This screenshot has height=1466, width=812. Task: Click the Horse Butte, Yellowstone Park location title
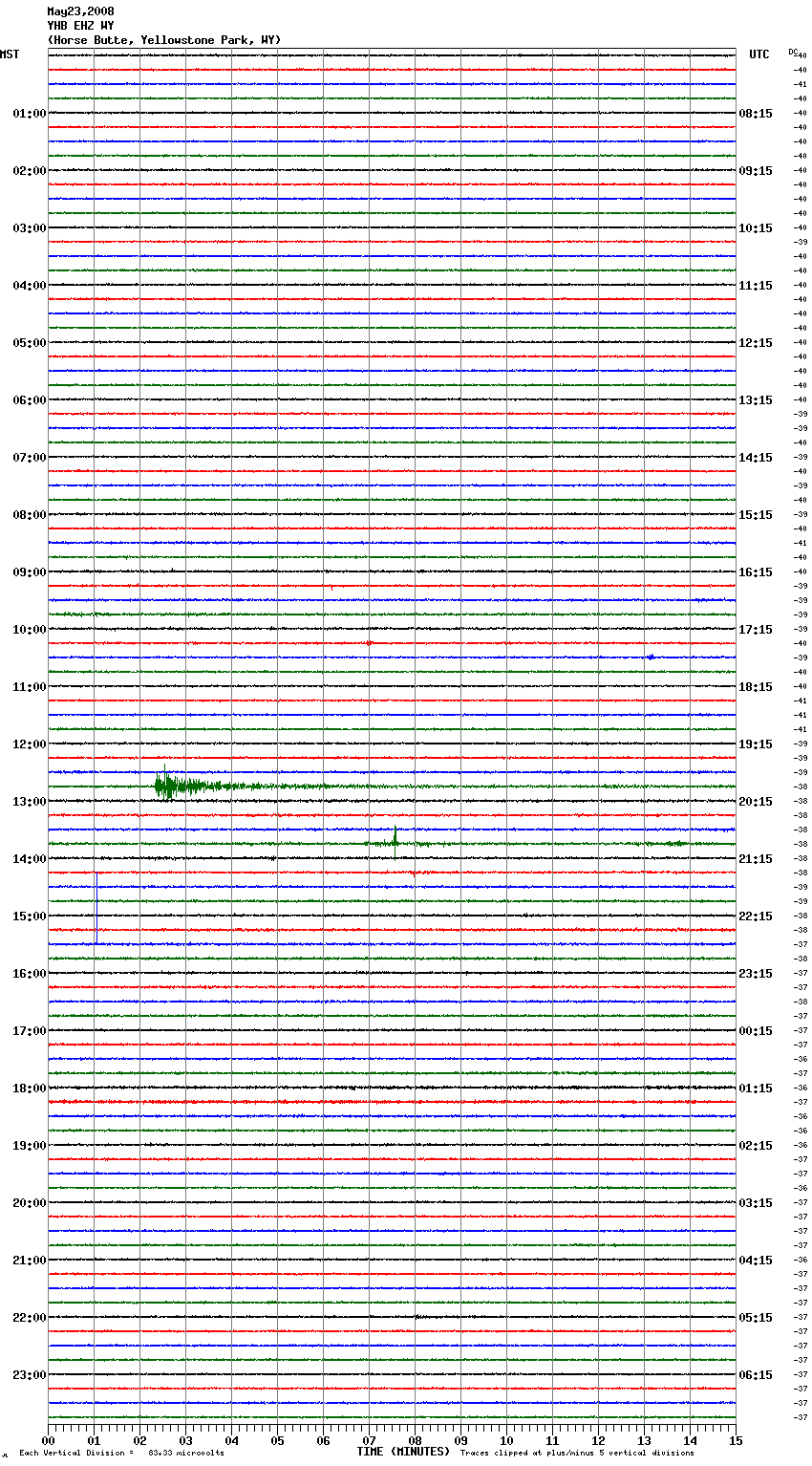pos(164,40)
